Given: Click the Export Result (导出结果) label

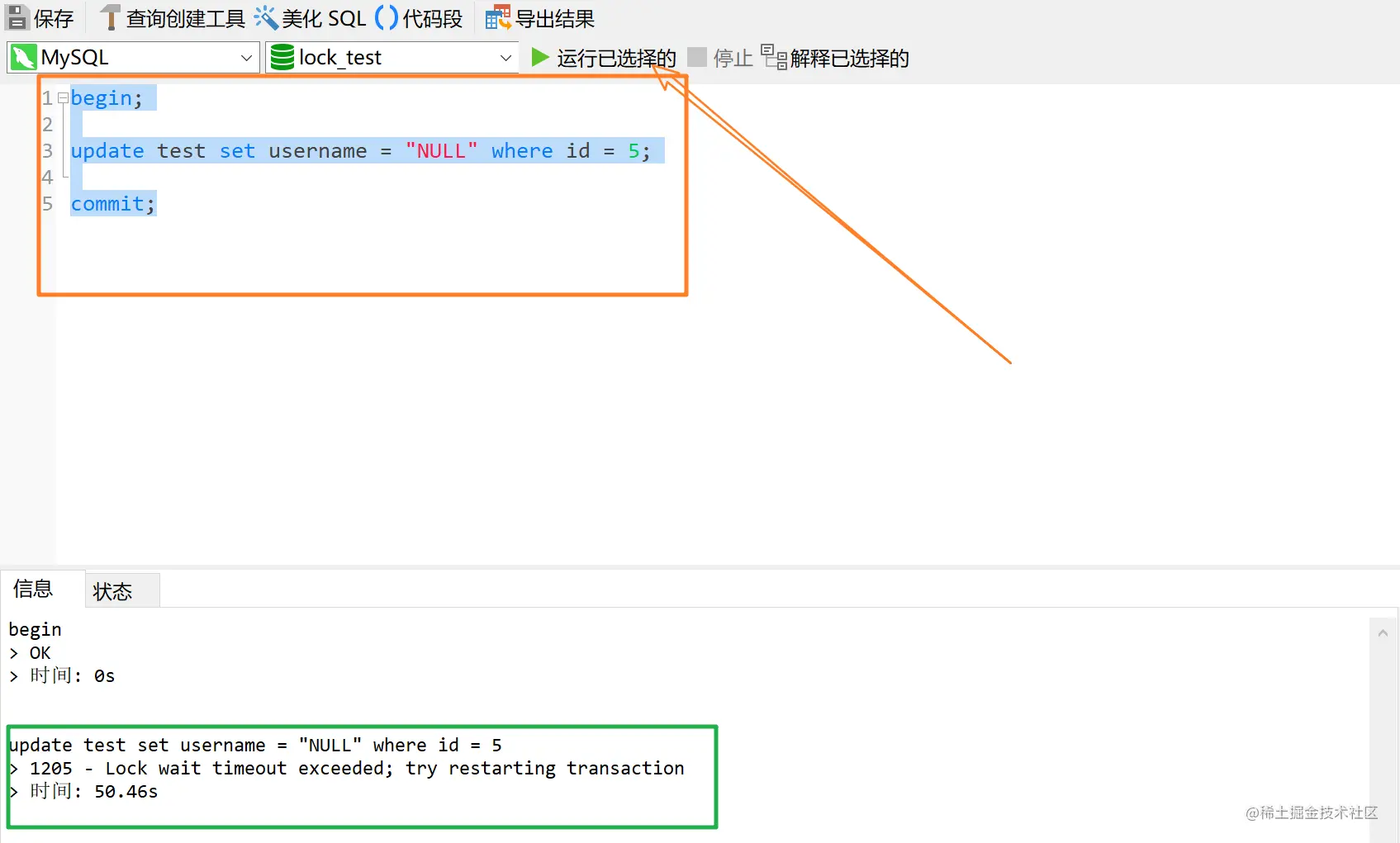Looking at the screenshot, I should point(555,19).
